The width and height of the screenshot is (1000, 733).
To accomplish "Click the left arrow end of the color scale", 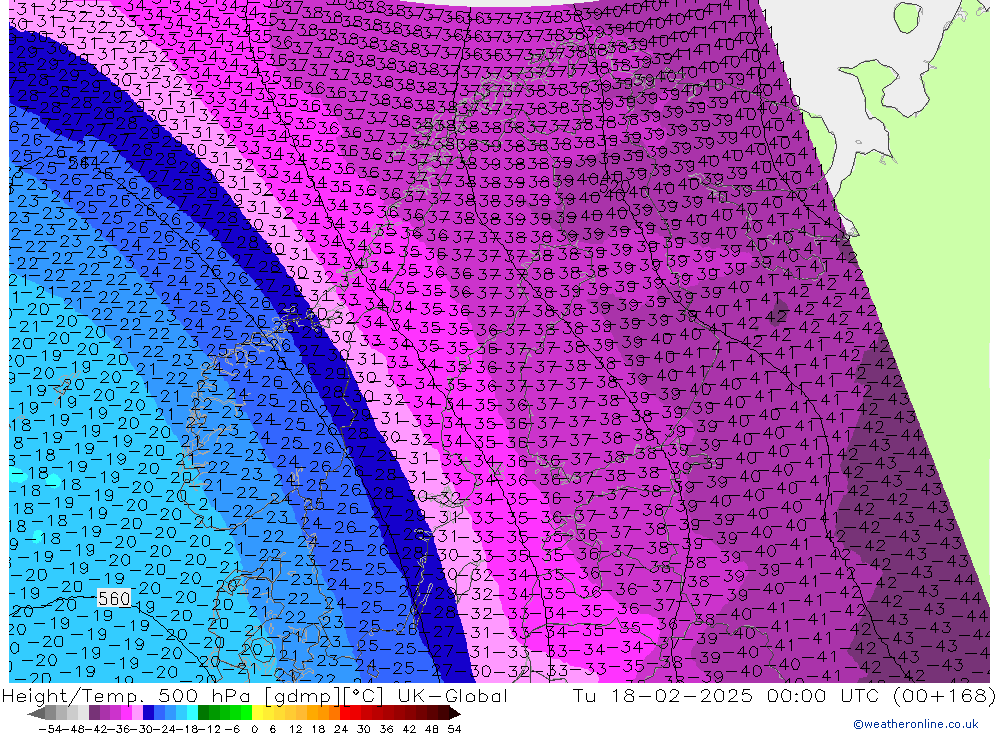I will coord(36,714).
